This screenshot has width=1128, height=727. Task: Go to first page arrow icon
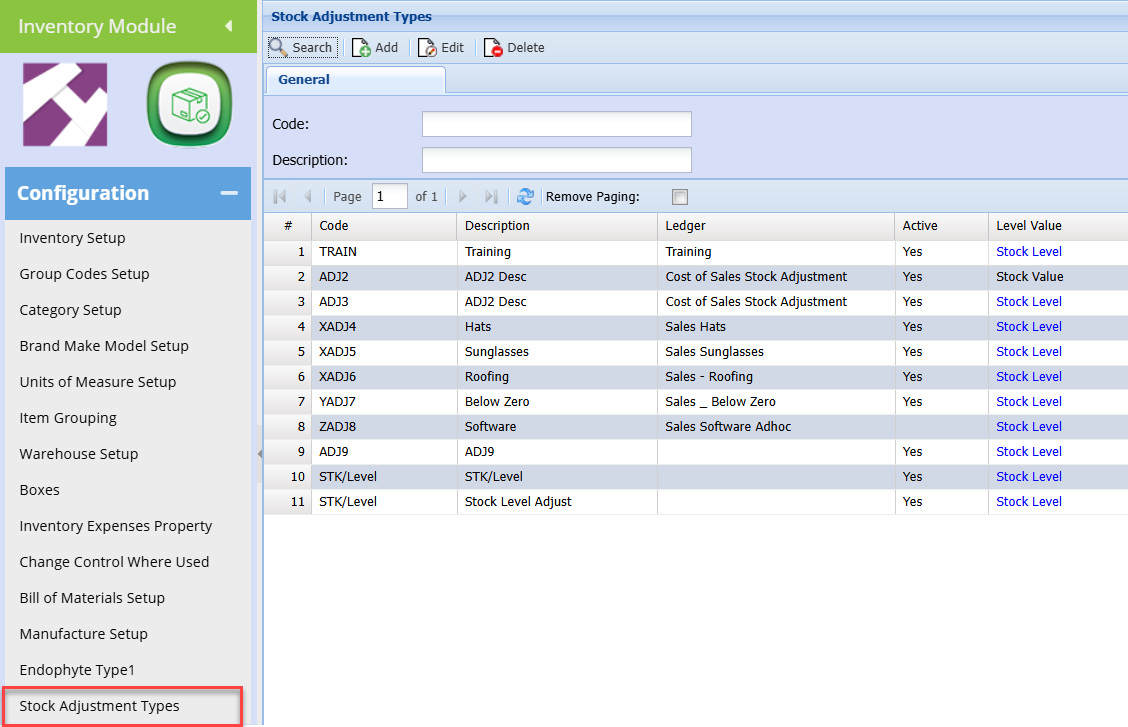[x=280, y=197]
